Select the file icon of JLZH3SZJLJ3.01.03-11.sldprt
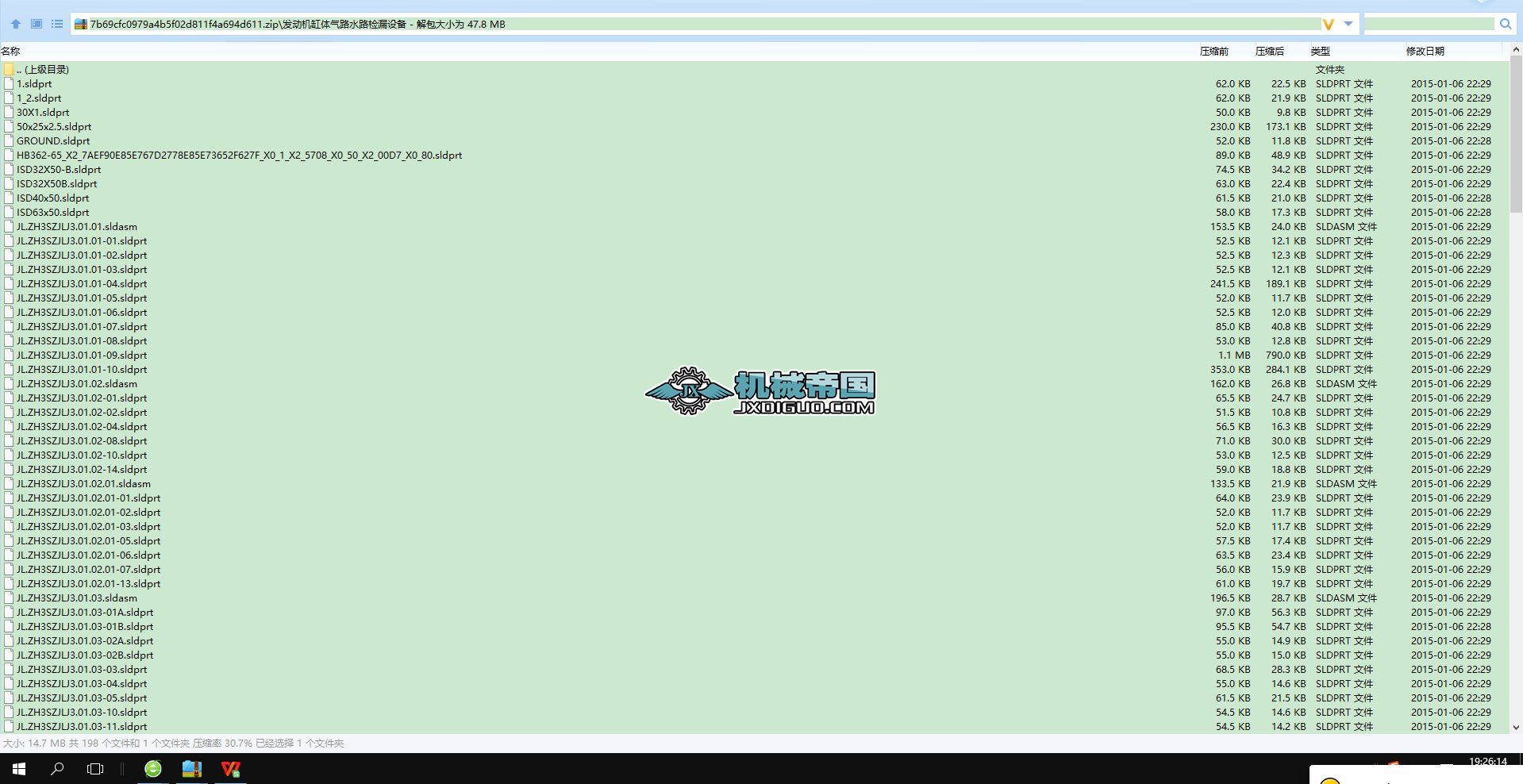1523x784 pixels. (x=9, y=727)
